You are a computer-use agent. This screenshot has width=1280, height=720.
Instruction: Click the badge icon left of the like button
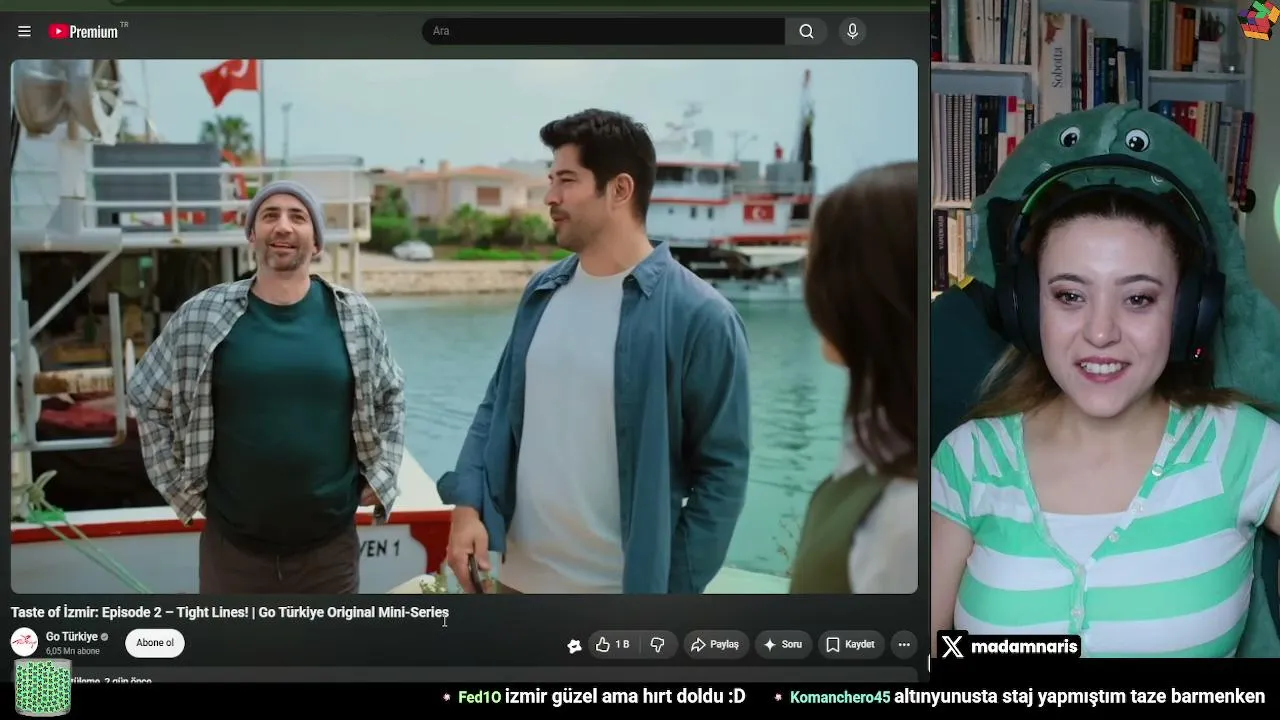tap(574, 645)
